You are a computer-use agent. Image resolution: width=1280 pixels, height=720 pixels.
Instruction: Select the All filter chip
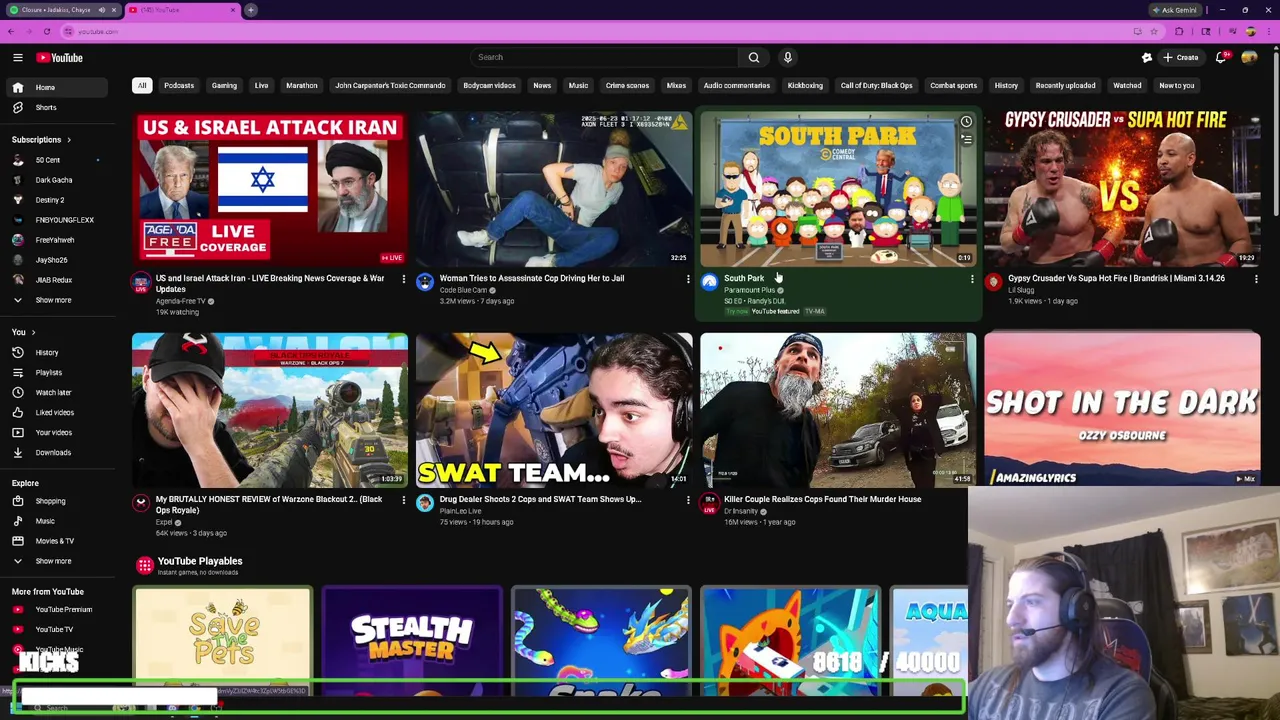[142, 85]
